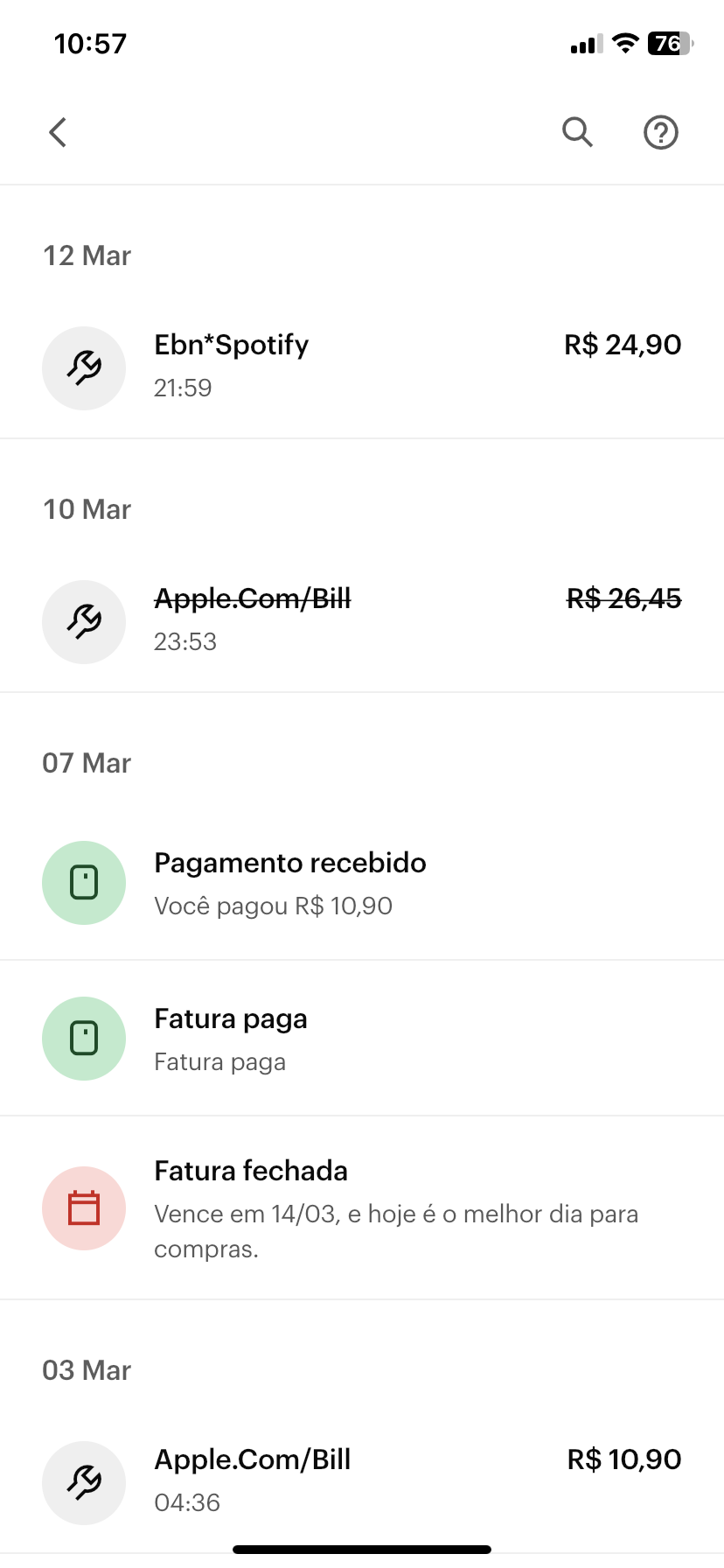Viewport: 724px width, 1568px height.
Task: Tap the home indicator bar
Action: [x=362, y=1550]
